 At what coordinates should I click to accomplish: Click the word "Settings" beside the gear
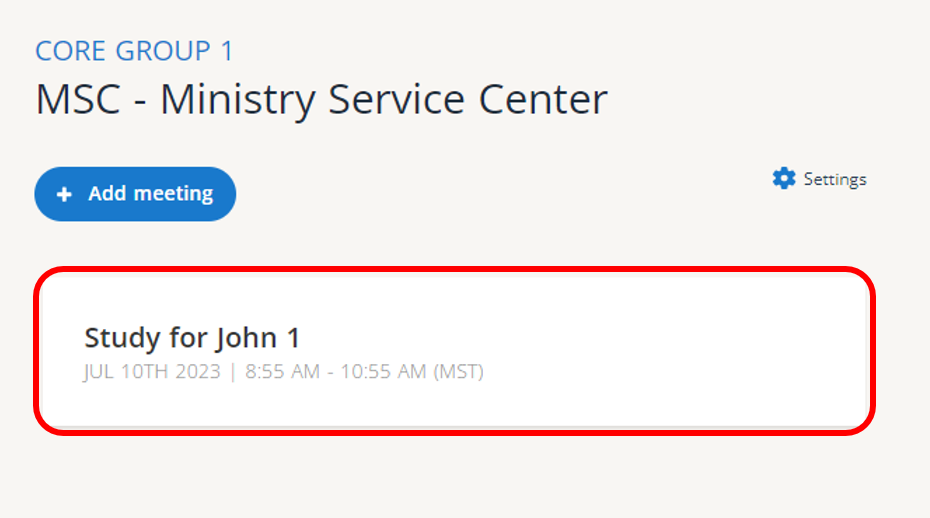(x=835, y=180)
